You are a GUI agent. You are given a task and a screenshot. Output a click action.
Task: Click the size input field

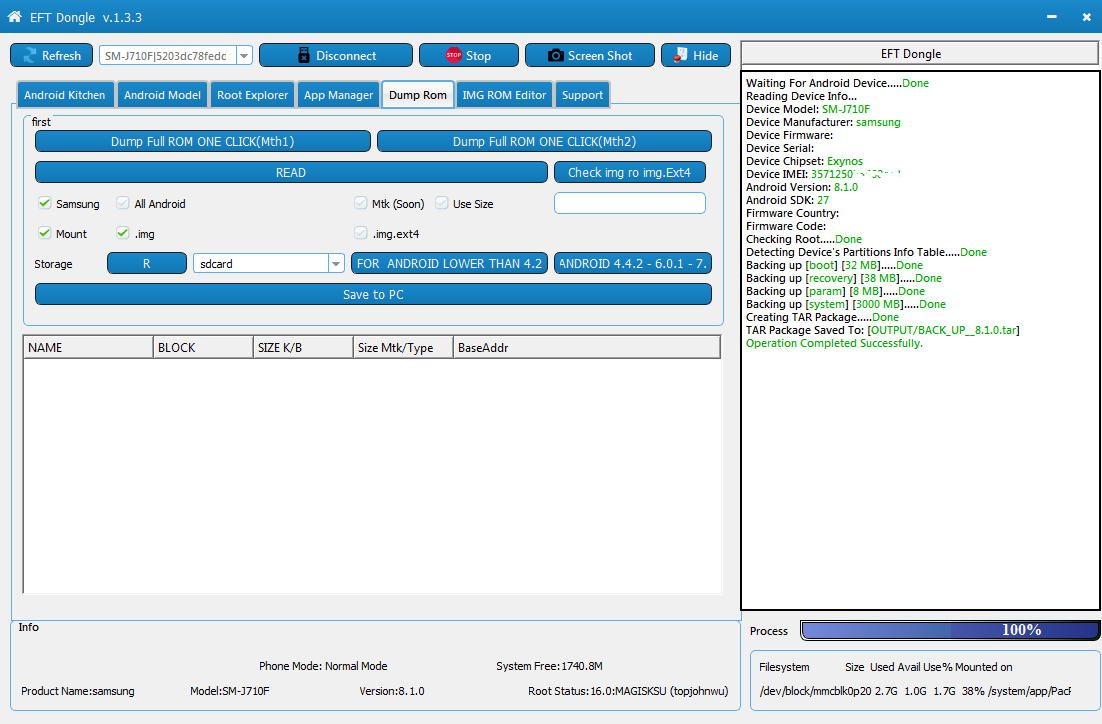pyautogui.click(x=630, y=203)
